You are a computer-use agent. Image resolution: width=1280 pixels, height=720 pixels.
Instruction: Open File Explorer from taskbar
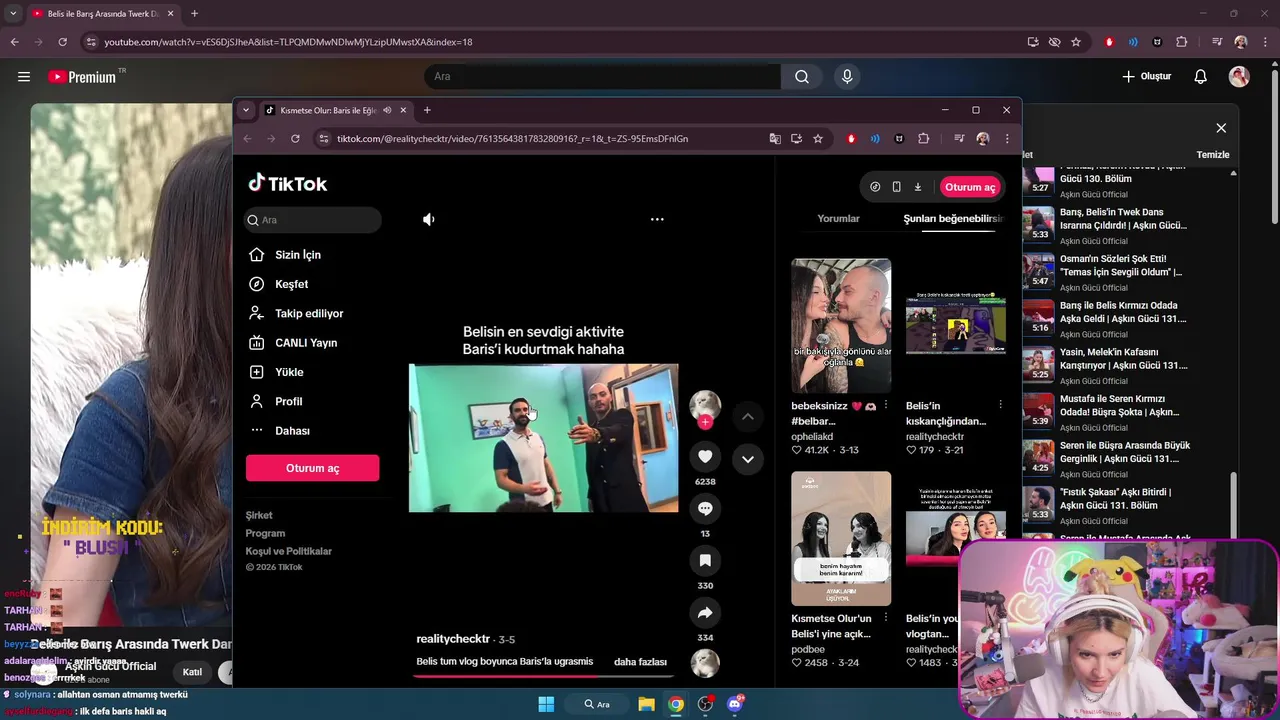click(x=646, y=704)
